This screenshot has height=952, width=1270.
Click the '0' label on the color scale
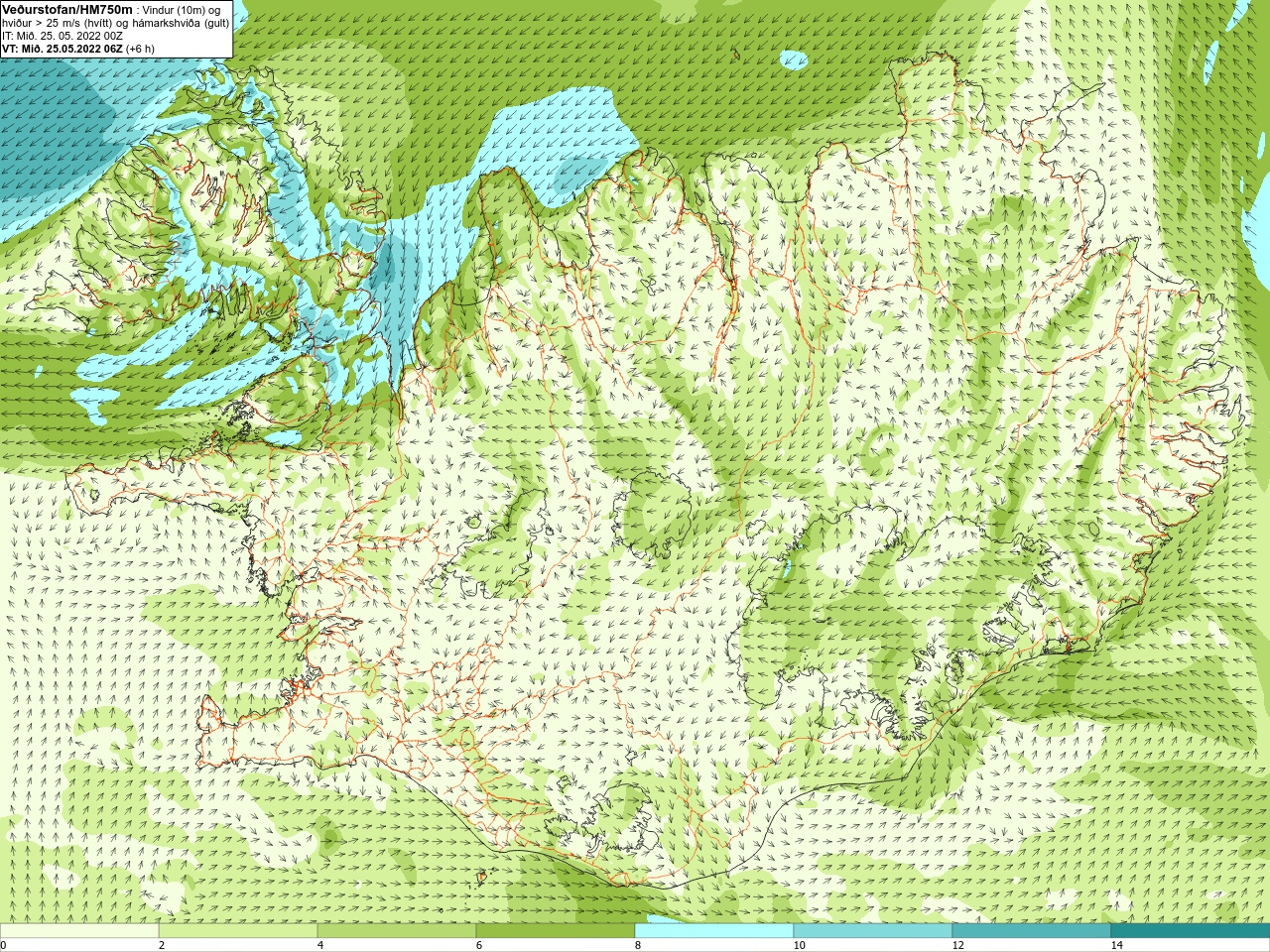[x=4, y=946]
